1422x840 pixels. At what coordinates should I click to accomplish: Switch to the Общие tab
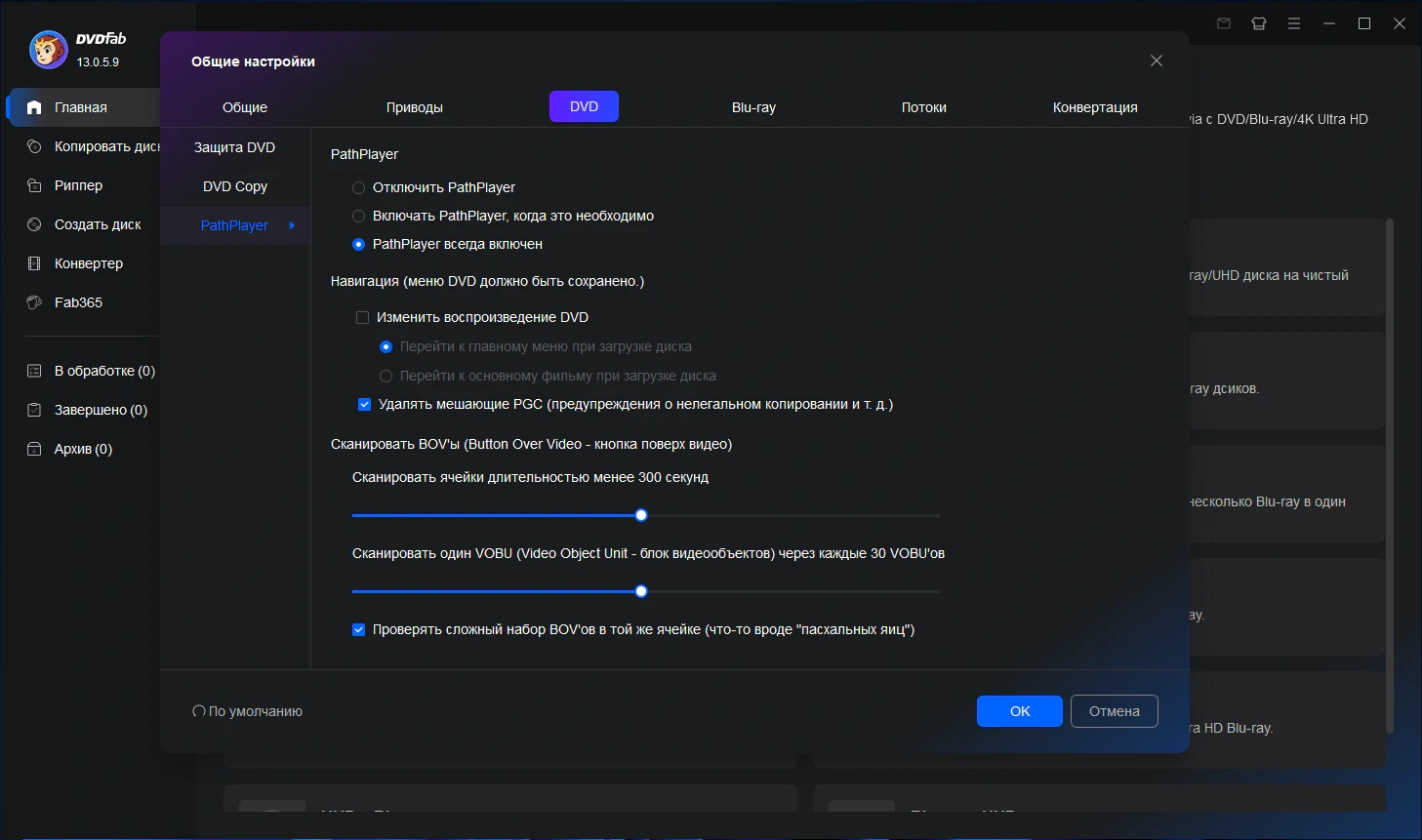tap(245, 107)
